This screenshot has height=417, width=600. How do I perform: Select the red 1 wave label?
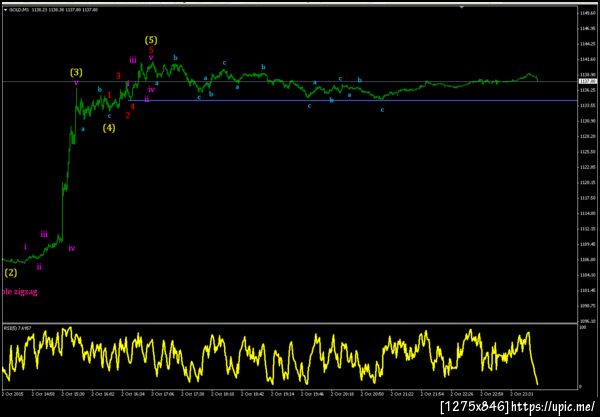(109, 95)
